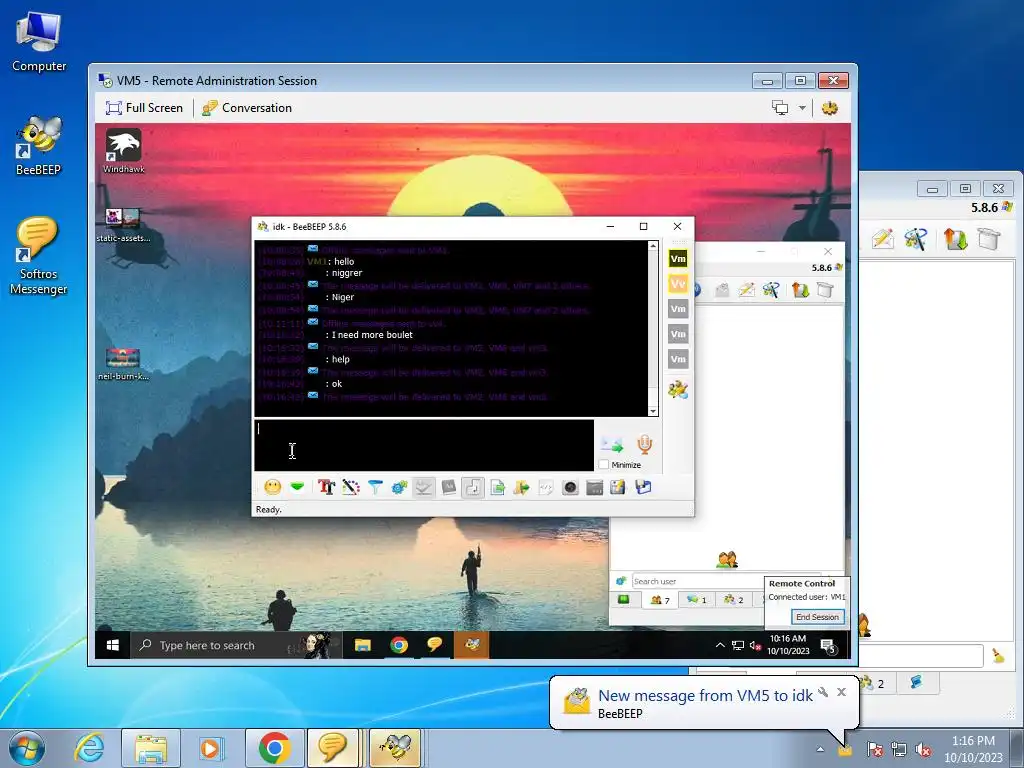Click the picture with lightning icon in toolbar

pos(618,487)
